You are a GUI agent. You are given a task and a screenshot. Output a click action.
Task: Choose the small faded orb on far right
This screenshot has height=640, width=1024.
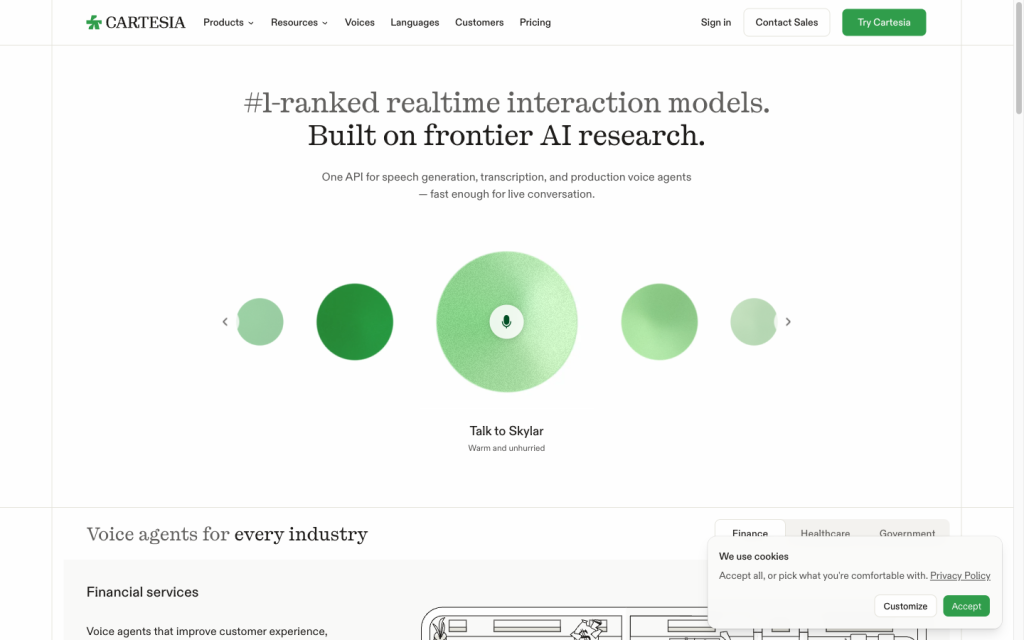click(x=754, y=321)
